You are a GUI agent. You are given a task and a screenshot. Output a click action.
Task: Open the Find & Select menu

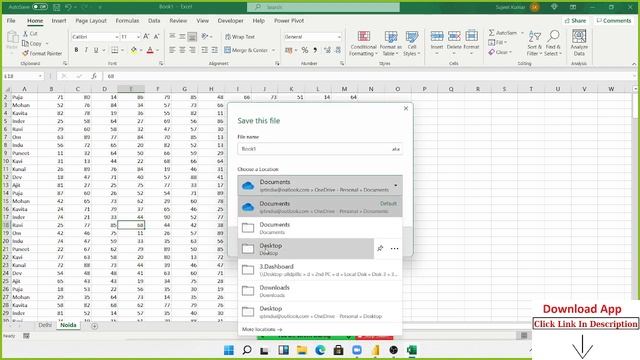coord(553,43)
